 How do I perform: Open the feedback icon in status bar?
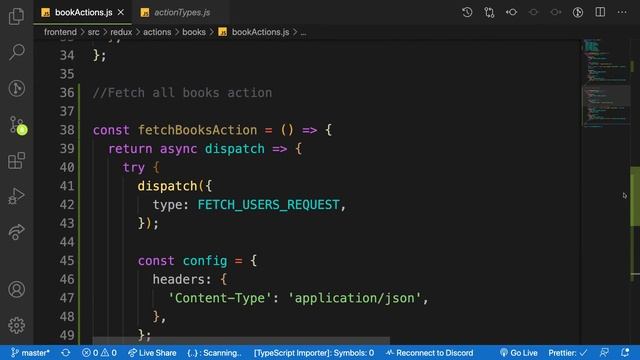(x=604, y=353)
